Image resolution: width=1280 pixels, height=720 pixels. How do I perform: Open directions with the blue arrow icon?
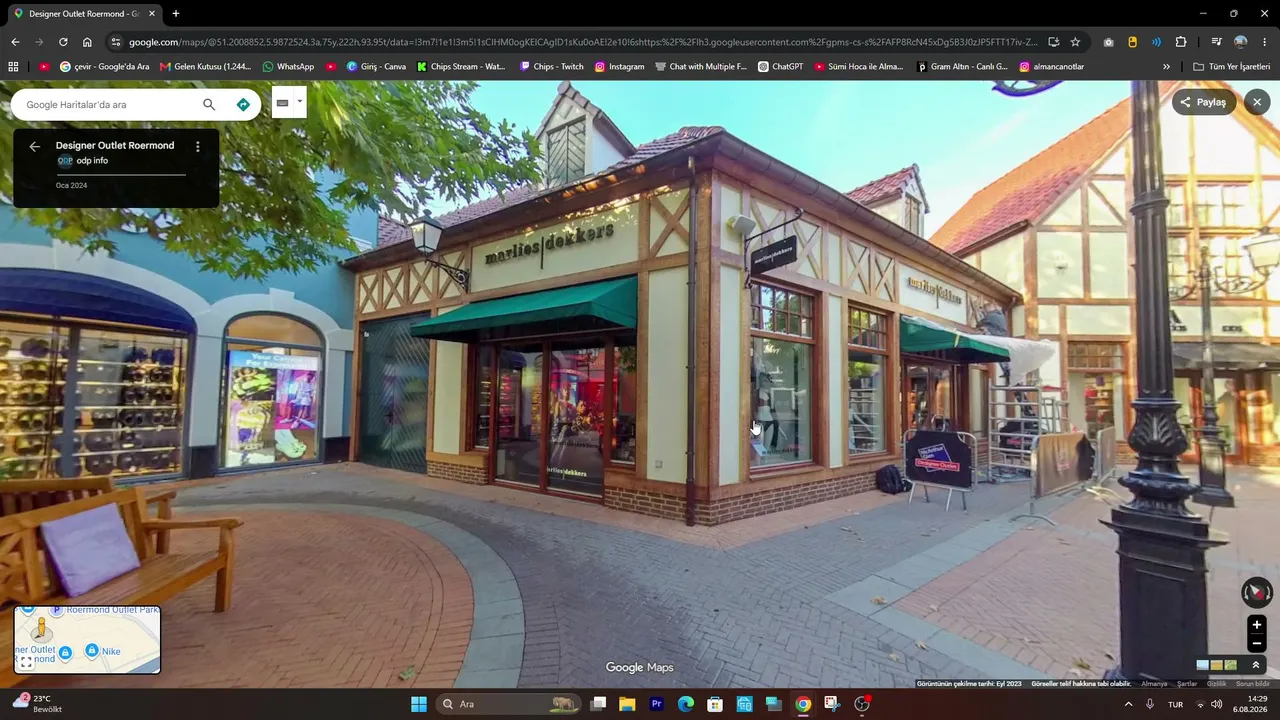pyautogui.click(x=243, y=104)
